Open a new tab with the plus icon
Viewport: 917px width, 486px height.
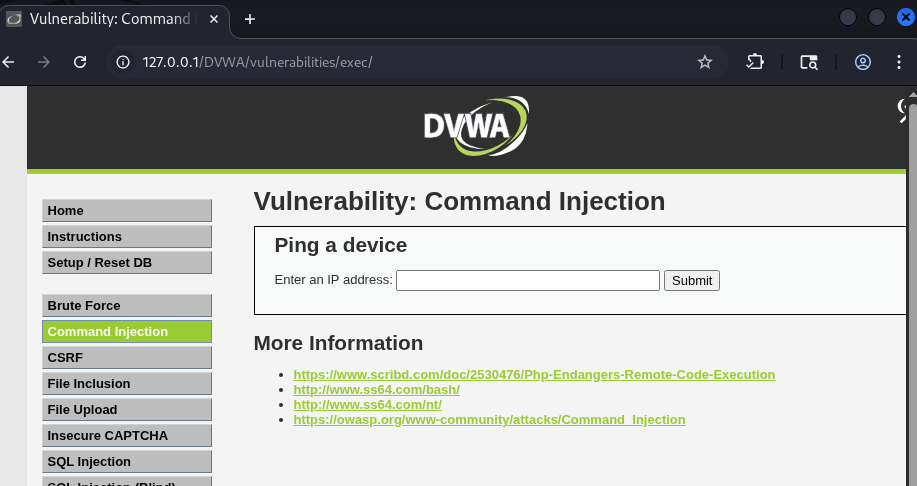[x=250, y=19]
